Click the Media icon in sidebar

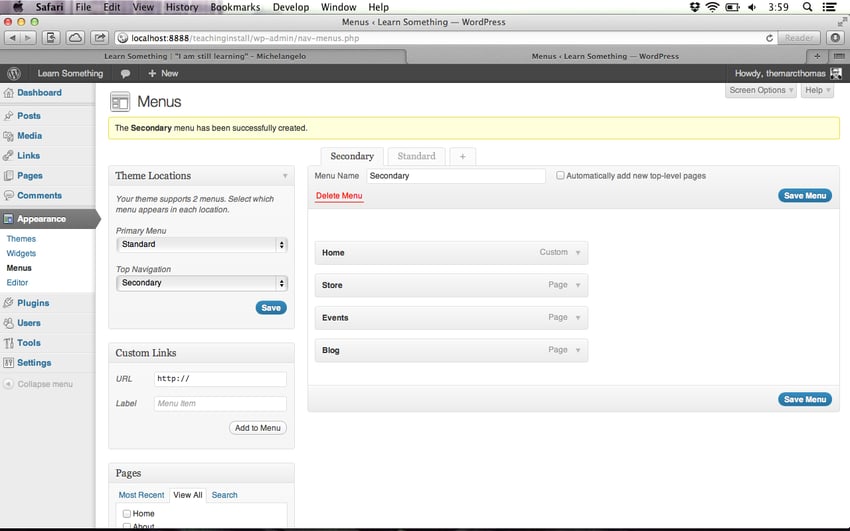coord(8,136)
